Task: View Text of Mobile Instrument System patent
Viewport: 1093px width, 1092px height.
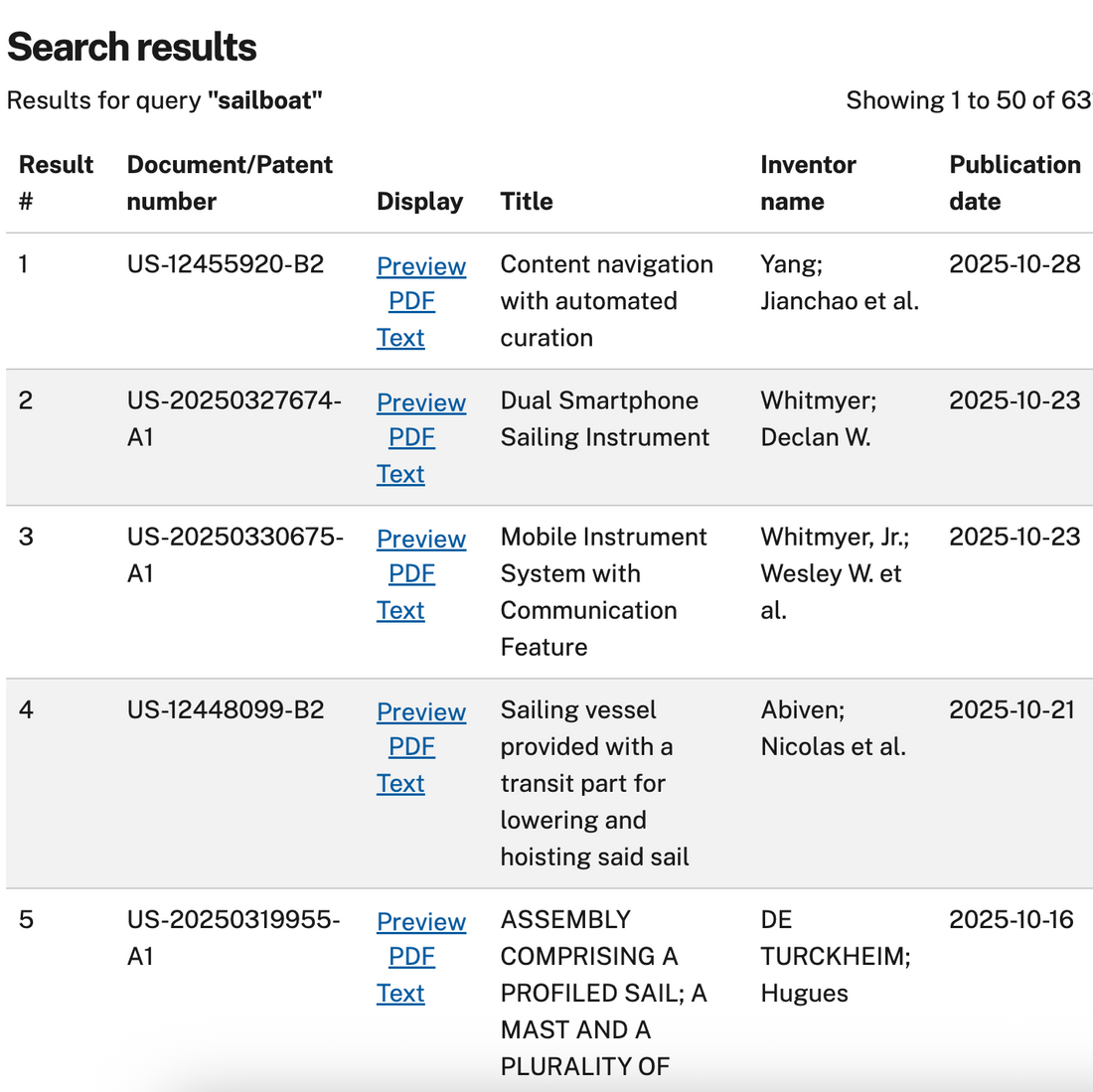Action: click(x=400, y=610)
